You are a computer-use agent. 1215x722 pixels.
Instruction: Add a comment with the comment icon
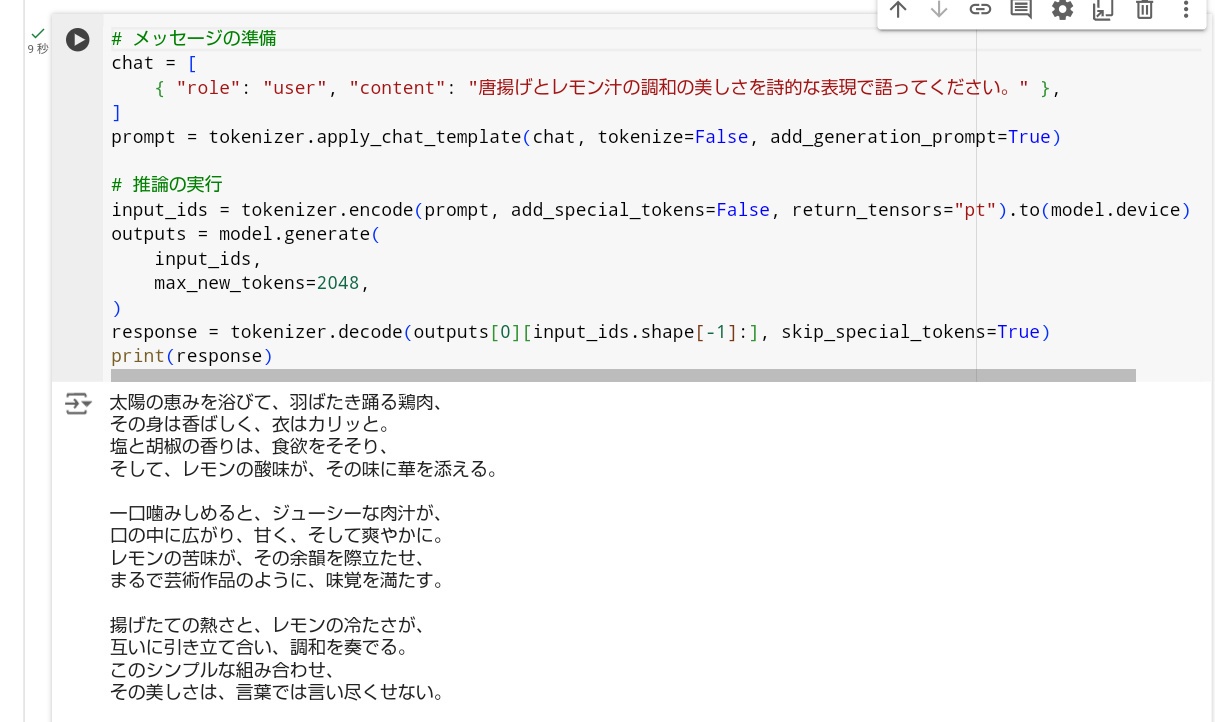coord(1021,10)
